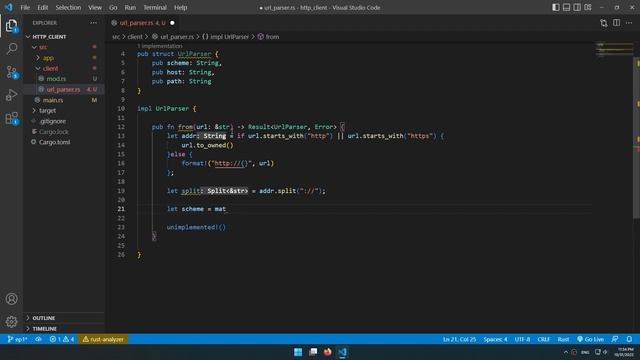
Task: Click VS Code icon on the taskbar
Action: pyautogui.click(x=342, y=352)
